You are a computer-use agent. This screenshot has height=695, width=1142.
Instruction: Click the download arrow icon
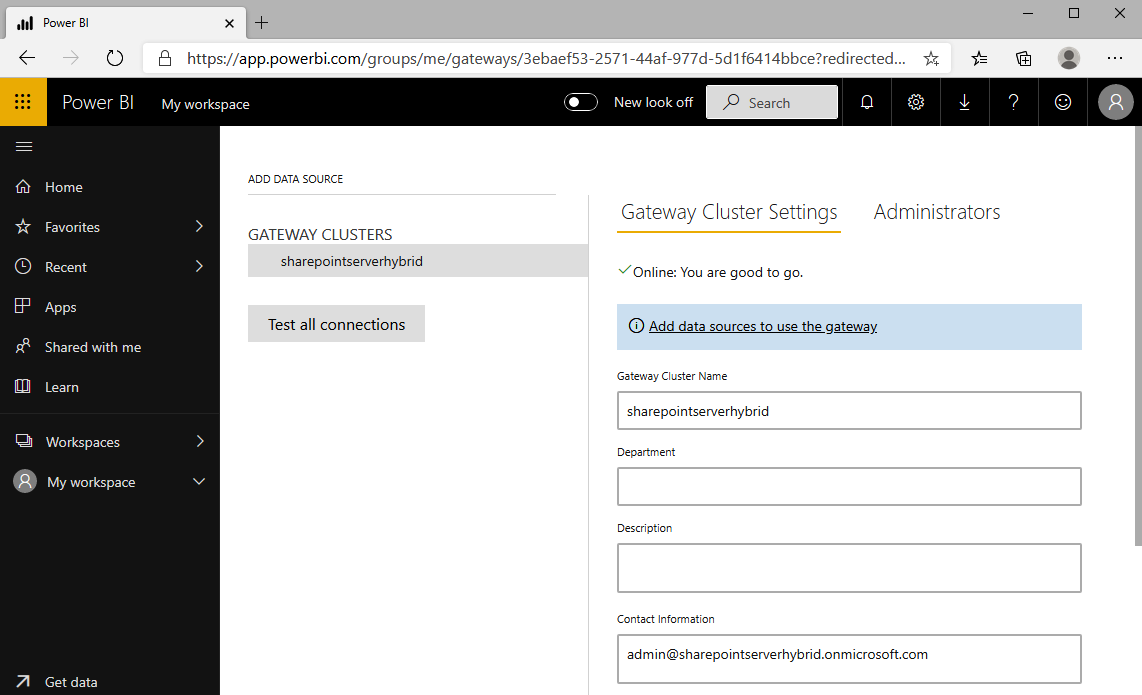point(964,102)
